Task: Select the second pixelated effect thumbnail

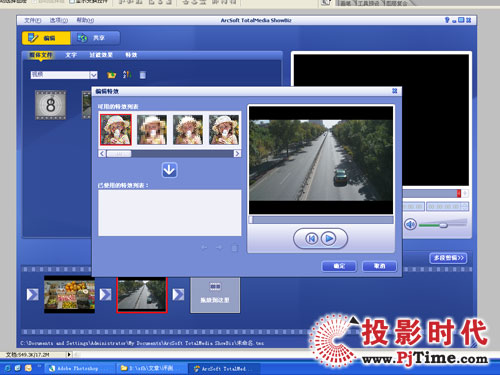Action: pos(152,130)
